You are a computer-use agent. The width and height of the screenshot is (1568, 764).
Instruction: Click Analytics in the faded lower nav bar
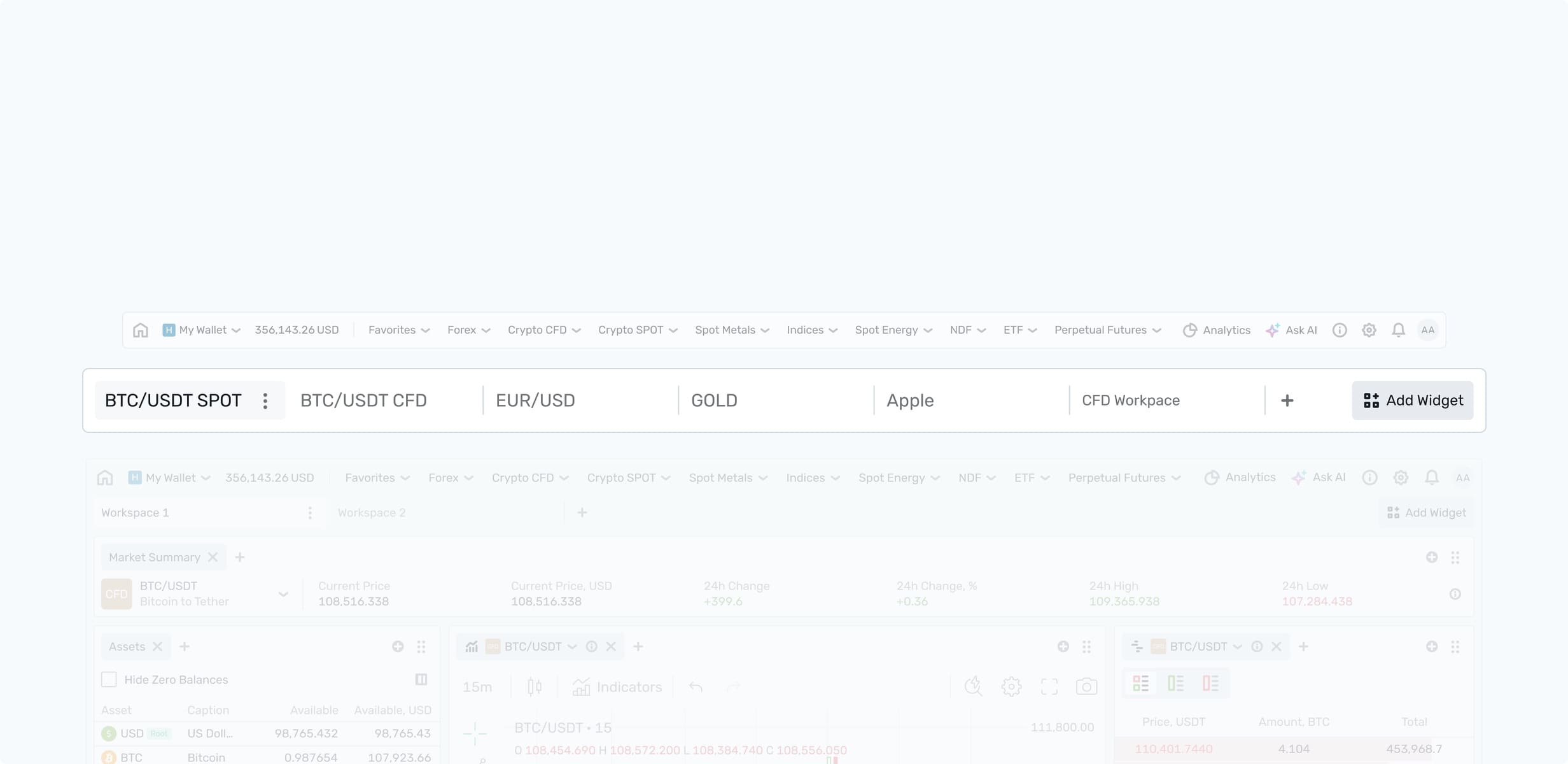[1240, 478]
